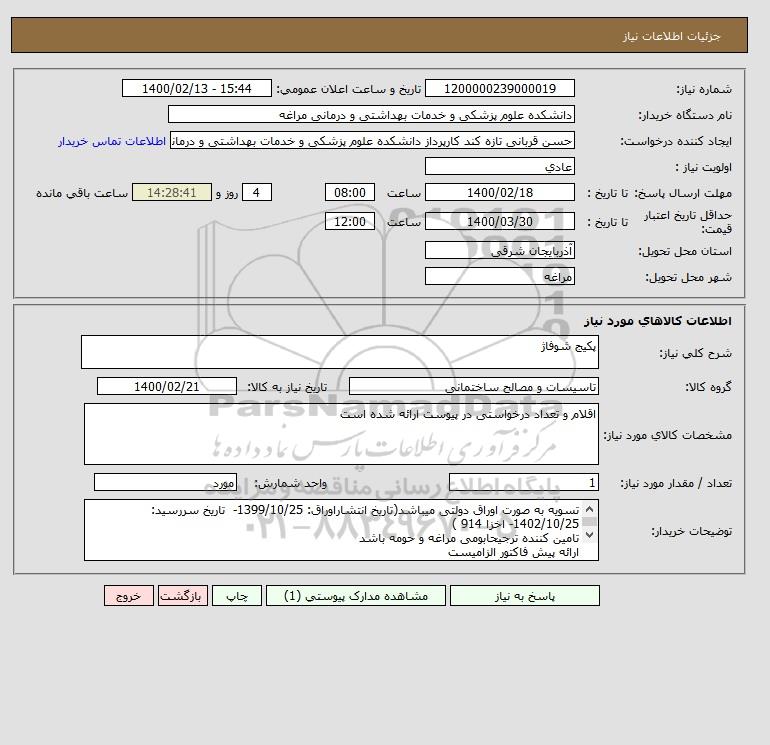Click the text ساعت باقی مانده
The height and width of the screenshot is (745, 770).
tap(82, 193)
